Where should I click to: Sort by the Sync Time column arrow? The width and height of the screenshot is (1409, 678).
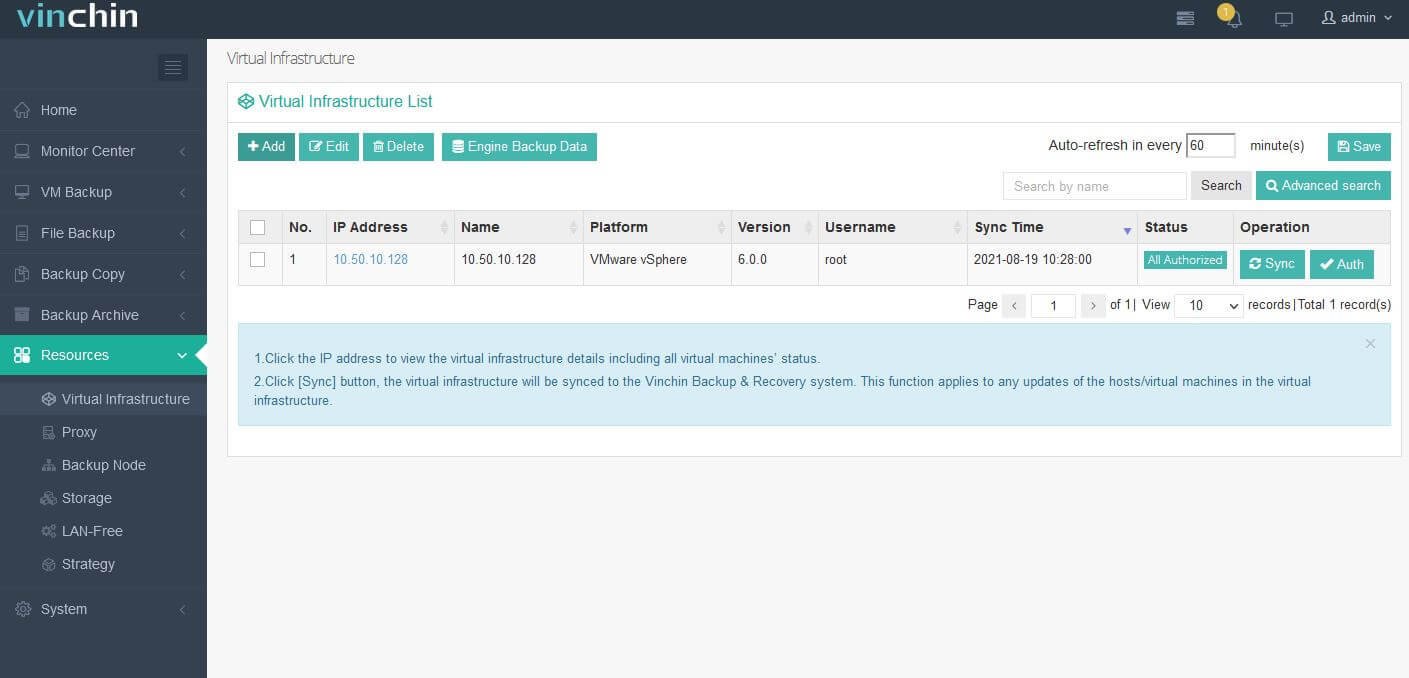click(x=1127, y=229)
